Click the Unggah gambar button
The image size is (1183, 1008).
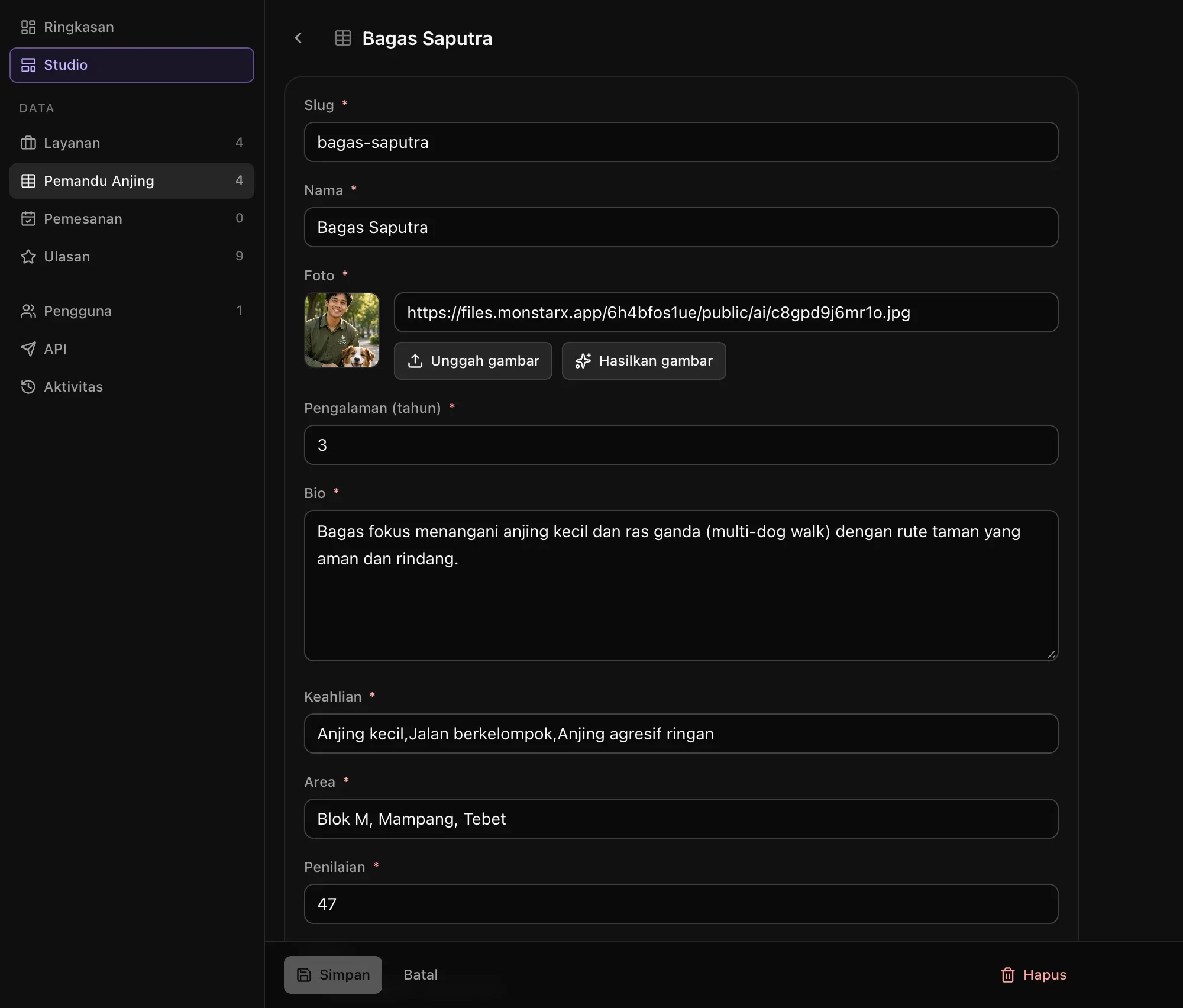473,361
